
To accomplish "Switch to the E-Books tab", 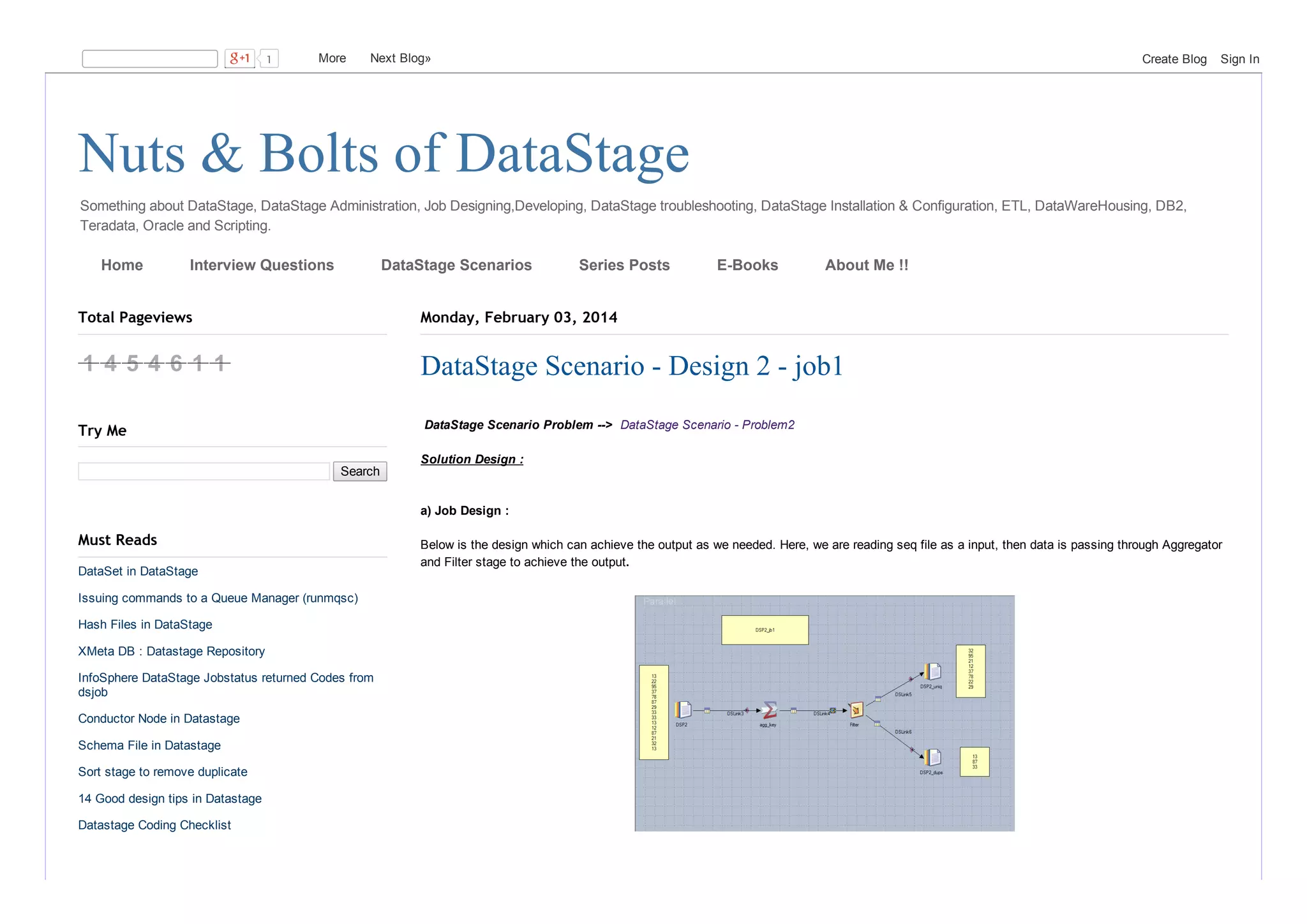I will coord(747,265).
